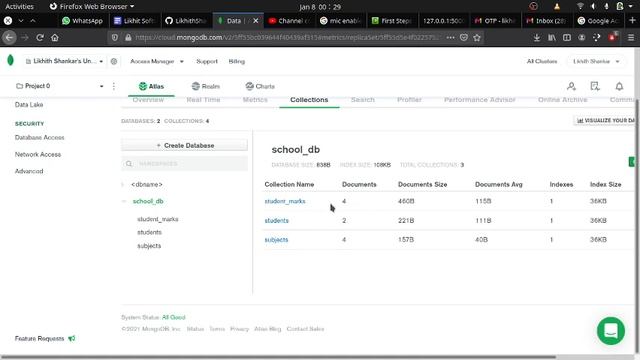Open Firefox hamburger menu
This screenshot has width=640, height=360.
pyautogui.click(x=631, y=38)
